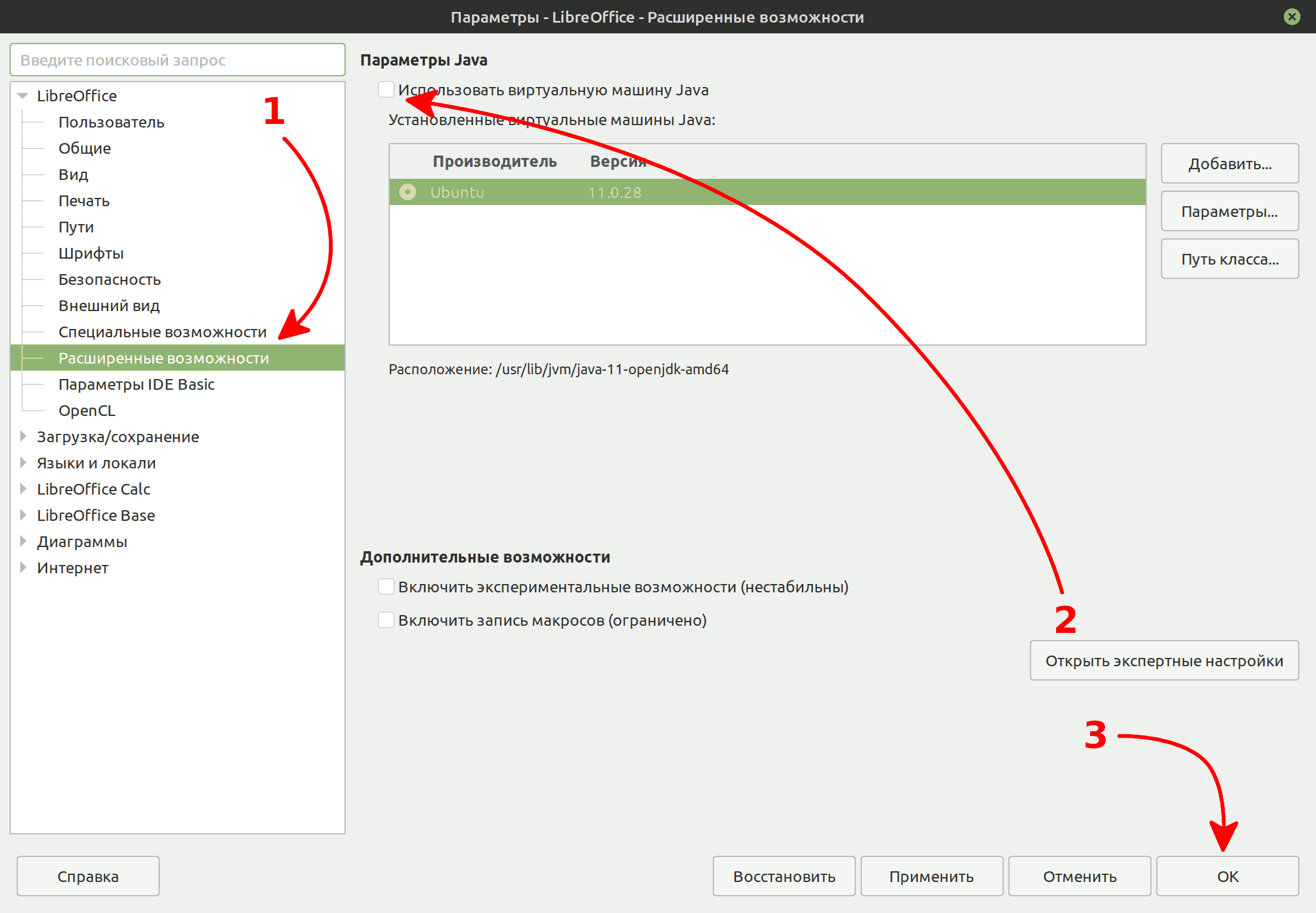Click the 'Применить' button
Screen dimensions: 1316x913
(932, 876)
